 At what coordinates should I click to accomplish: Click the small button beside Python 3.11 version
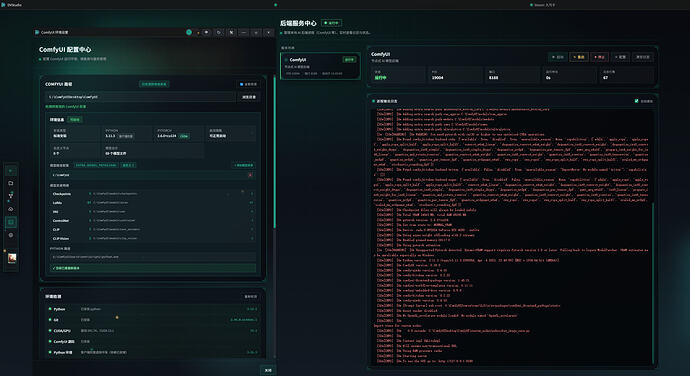pos(126,136)
